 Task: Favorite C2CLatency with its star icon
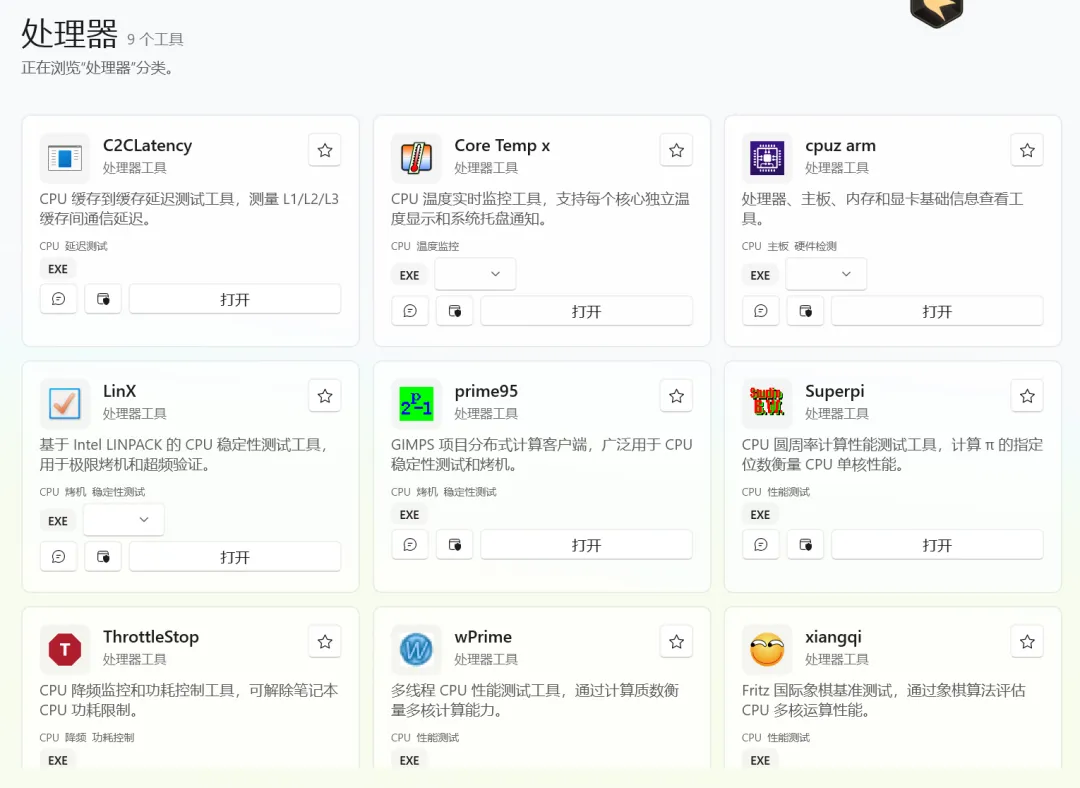click(x=325, y=150)
